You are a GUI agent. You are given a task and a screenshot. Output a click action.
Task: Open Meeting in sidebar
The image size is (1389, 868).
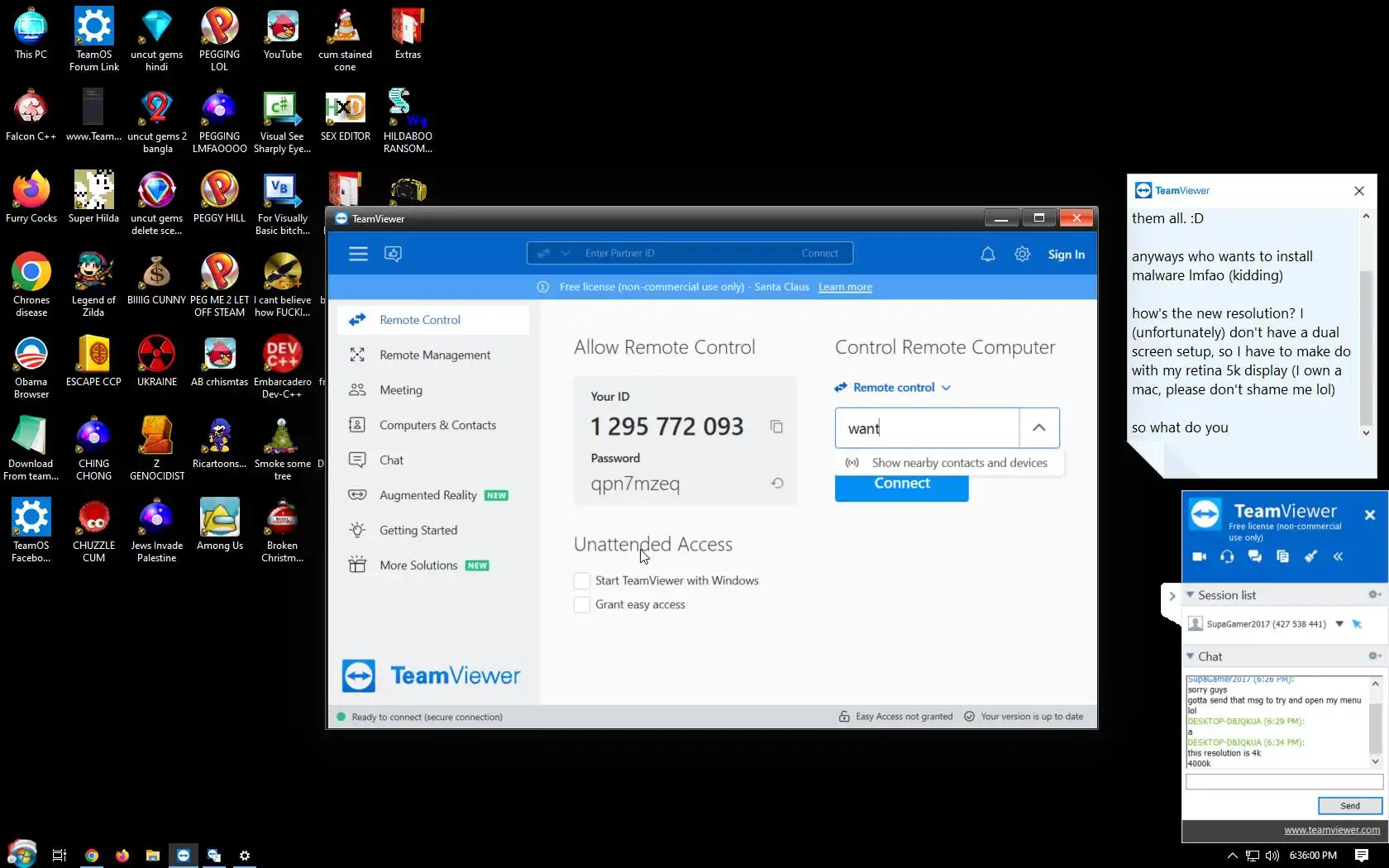pos(433,390)
